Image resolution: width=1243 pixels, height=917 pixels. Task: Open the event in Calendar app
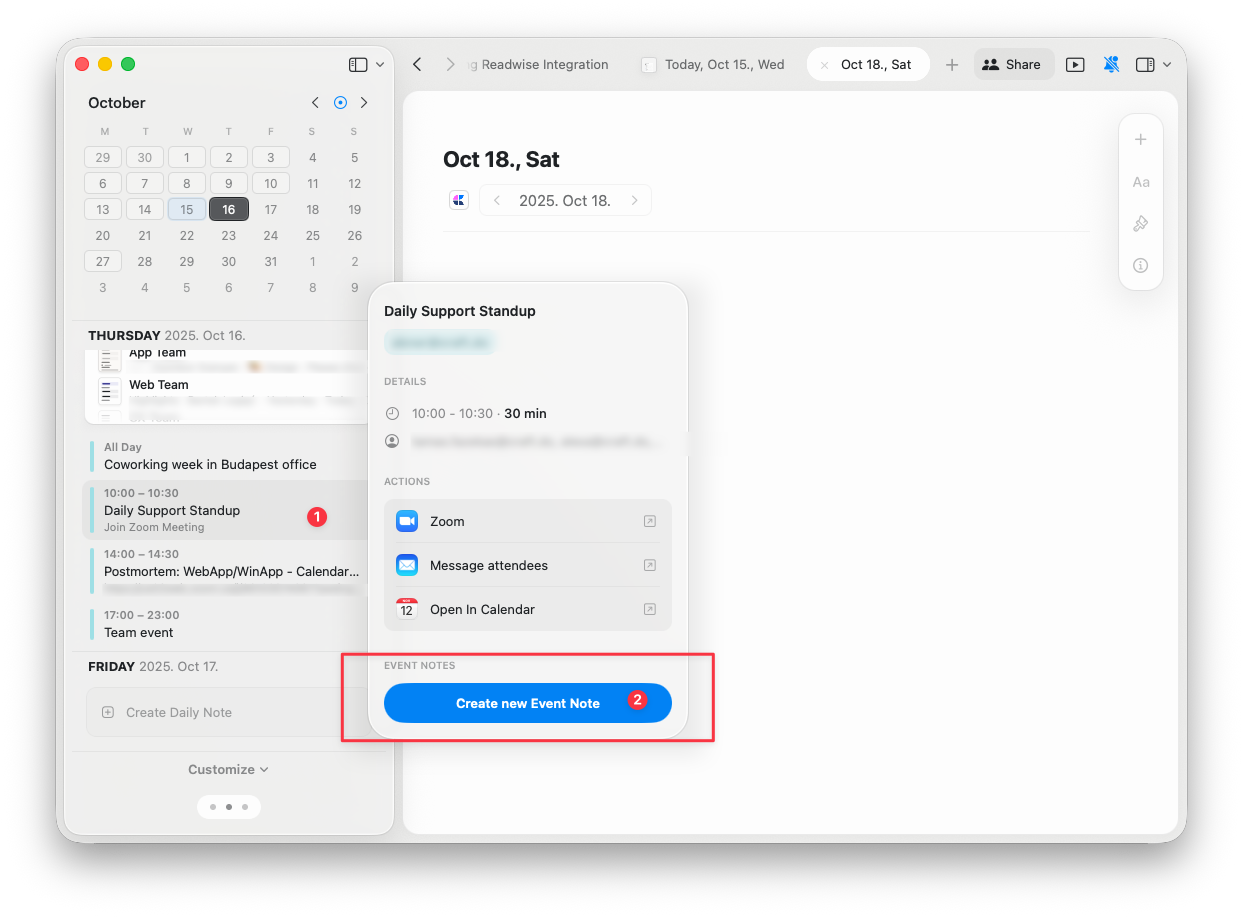click(x=527, y=609)
